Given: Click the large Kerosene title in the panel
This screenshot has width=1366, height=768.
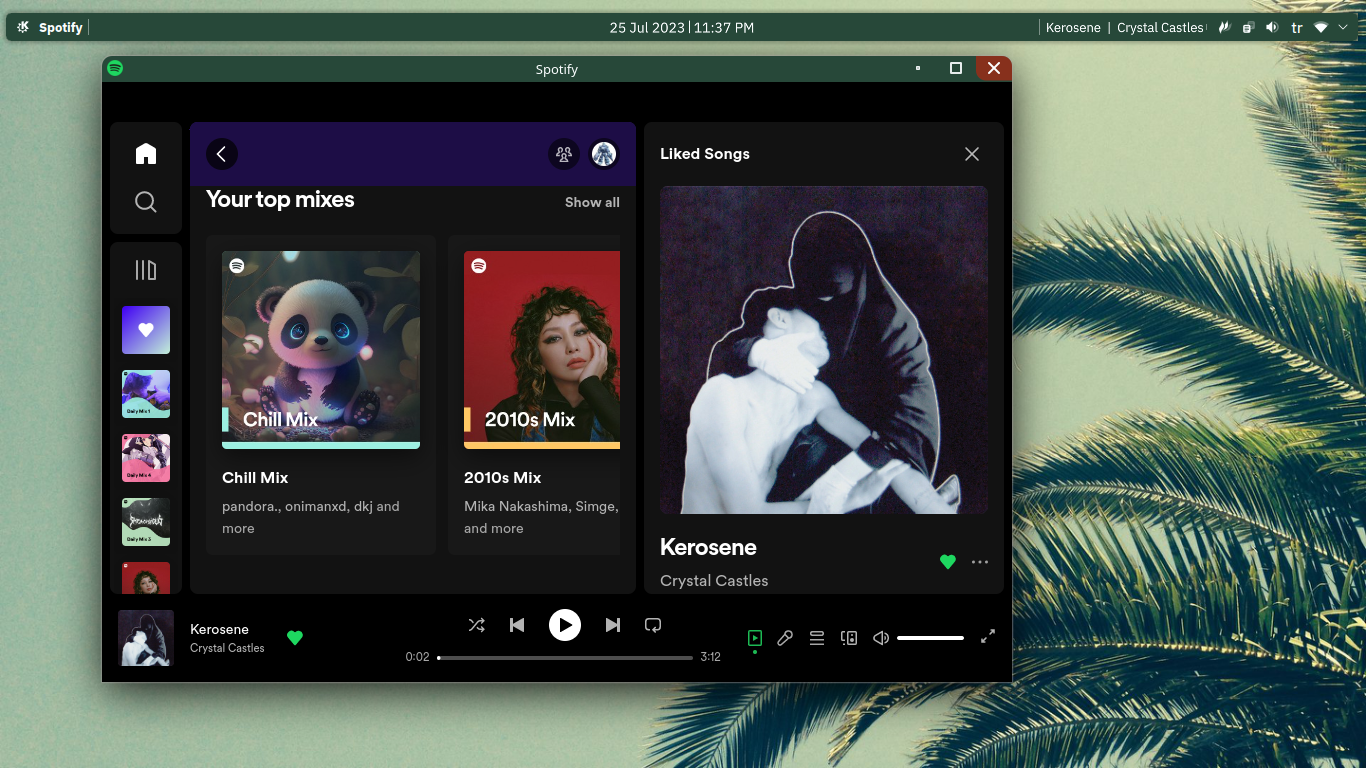Looking at the screenshot, I should [x=708, y=547].
